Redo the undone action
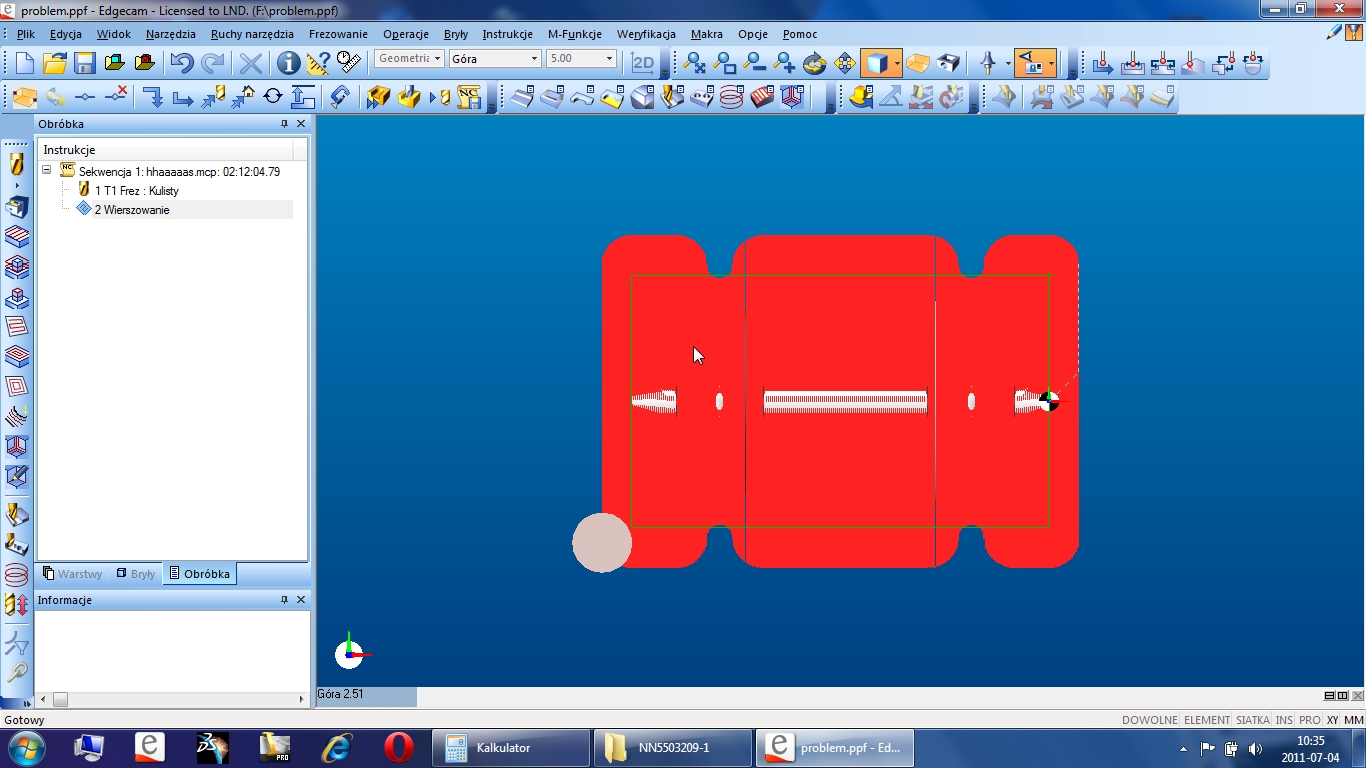Viewport: 1366px width, 768px height. click(x=212, y=63)
